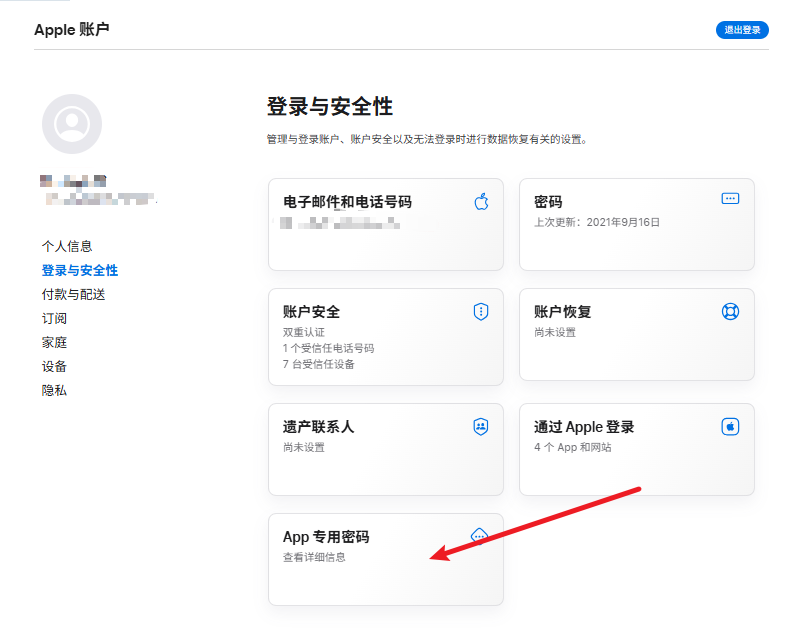Go to 付款与配送 section
Image resolution: width=805 pixels, height=640 pixels.
(x=73, y=295)
